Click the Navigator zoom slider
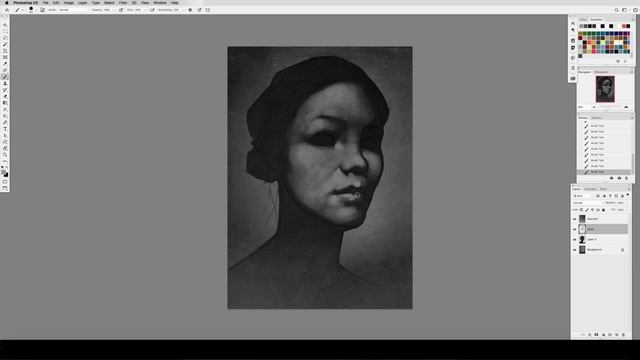Viewport: 640px width, 360px height. point(610,107)
